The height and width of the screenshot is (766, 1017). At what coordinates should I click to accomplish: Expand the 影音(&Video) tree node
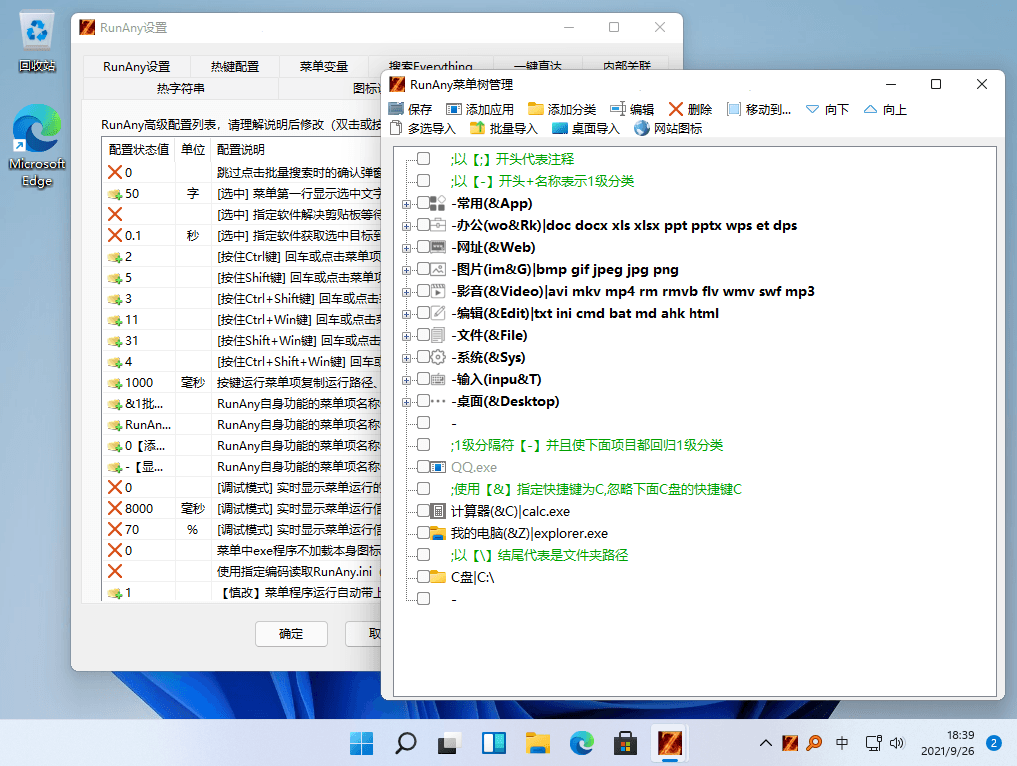(407, 292)
